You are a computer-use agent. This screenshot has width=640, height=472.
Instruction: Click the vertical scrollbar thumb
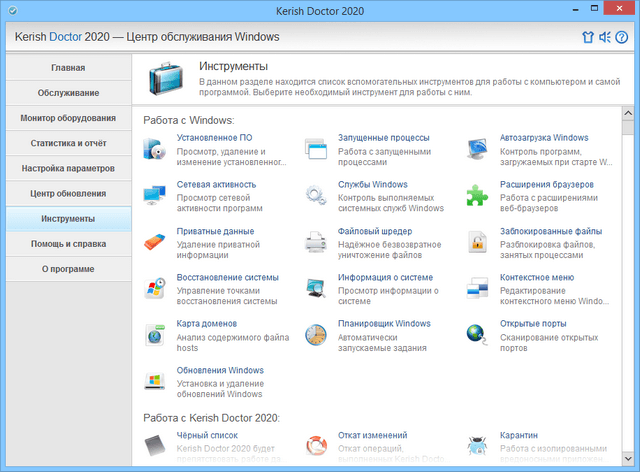628,127
